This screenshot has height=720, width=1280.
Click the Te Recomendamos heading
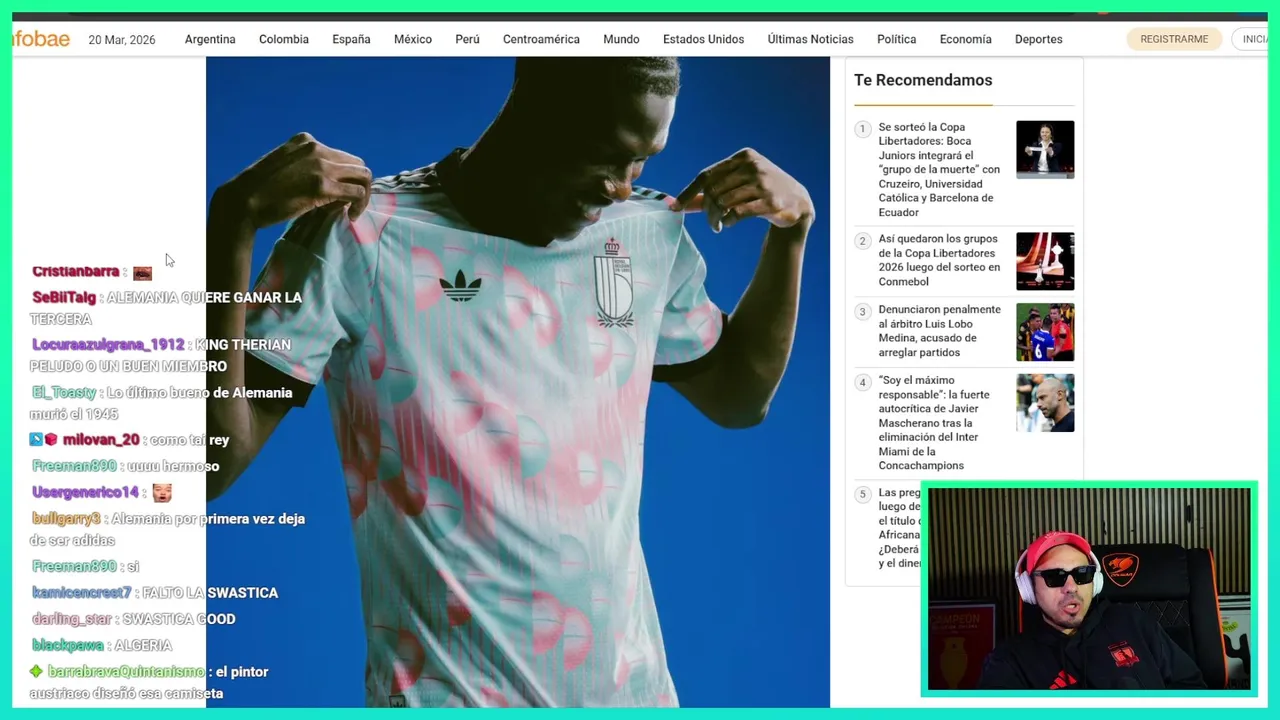pos(923,80)
